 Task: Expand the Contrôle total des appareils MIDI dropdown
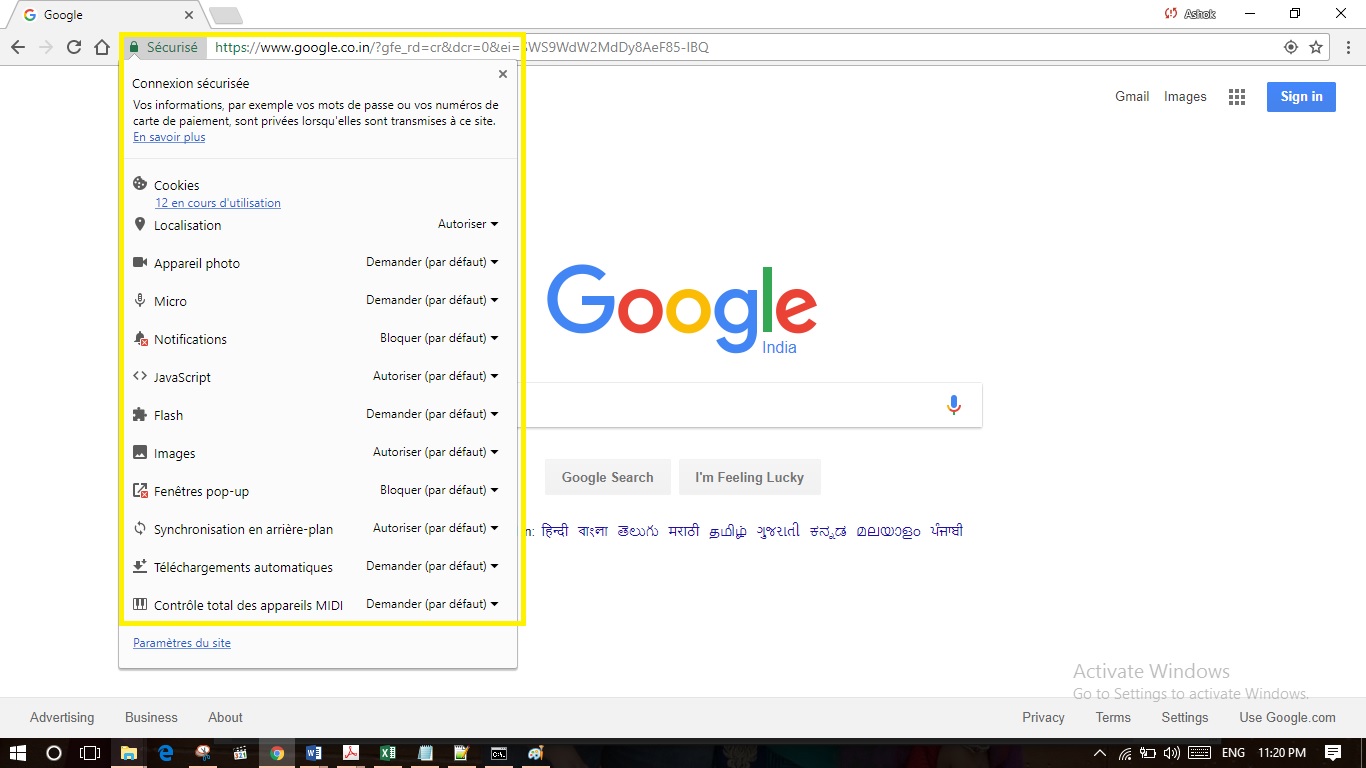point(432,604)
